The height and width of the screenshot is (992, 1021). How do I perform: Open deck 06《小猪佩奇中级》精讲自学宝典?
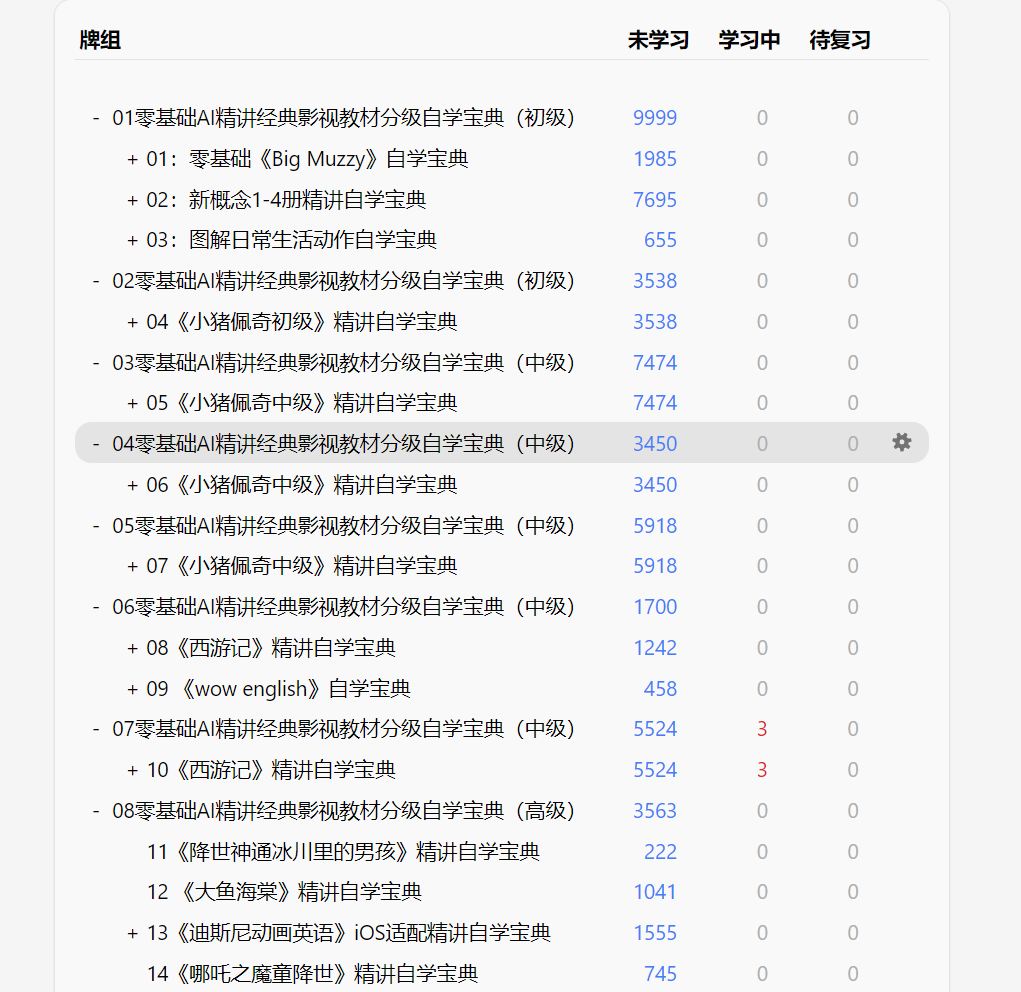point(301,485)
